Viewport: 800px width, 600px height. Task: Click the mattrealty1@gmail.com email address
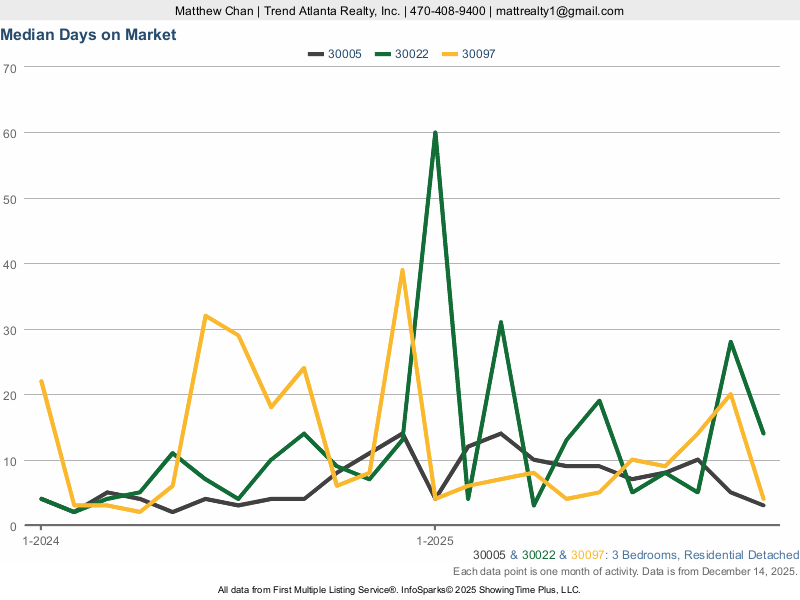[560, 11]
